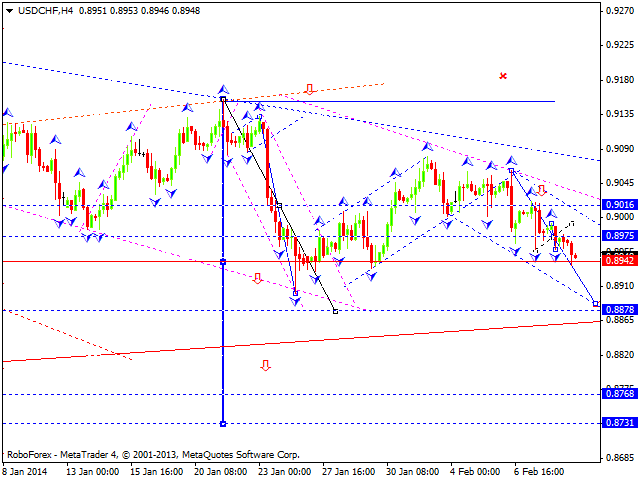
Task: Click the red X marker above the chart
Action: point(503,75)
